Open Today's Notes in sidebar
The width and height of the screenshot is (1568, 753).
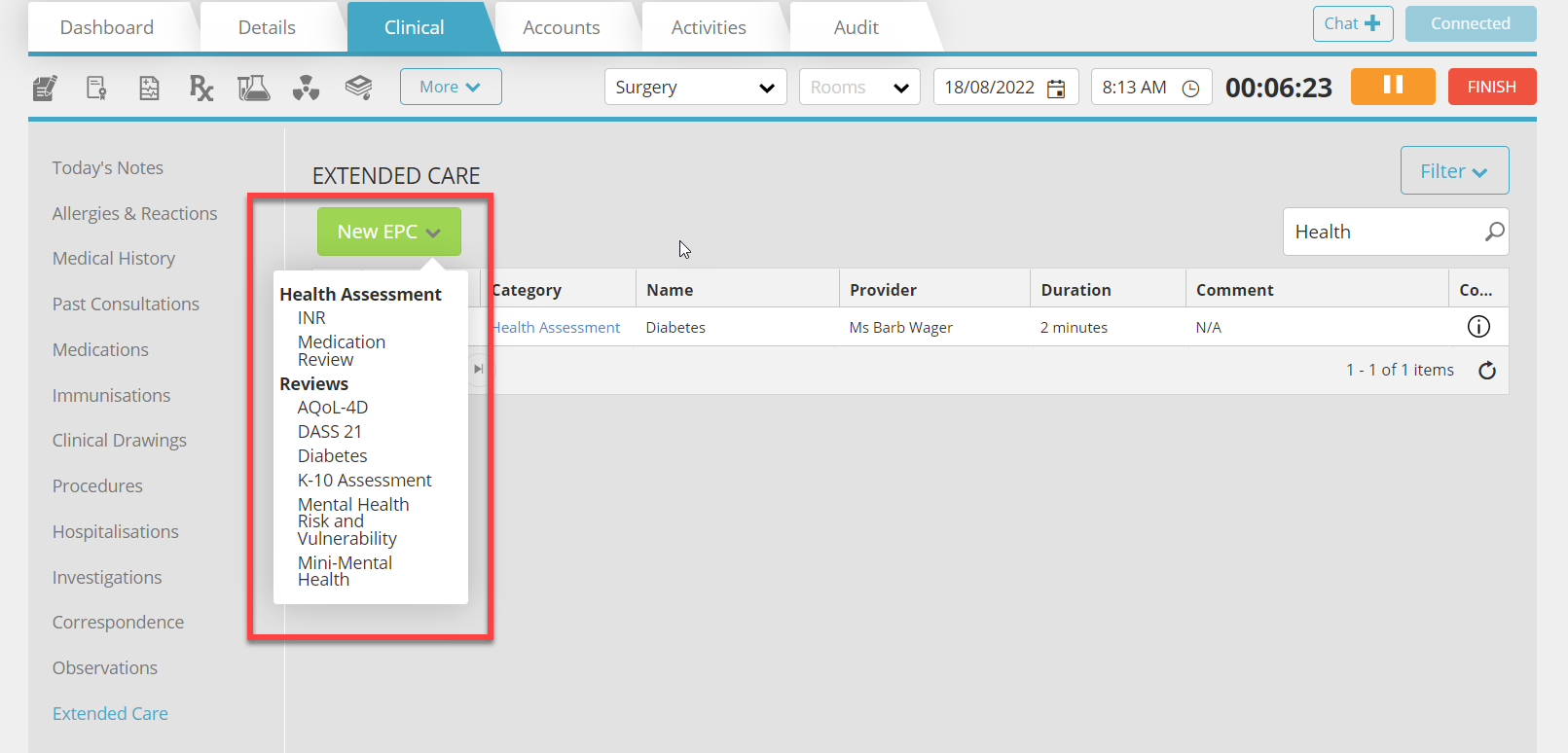pos(108,168)
